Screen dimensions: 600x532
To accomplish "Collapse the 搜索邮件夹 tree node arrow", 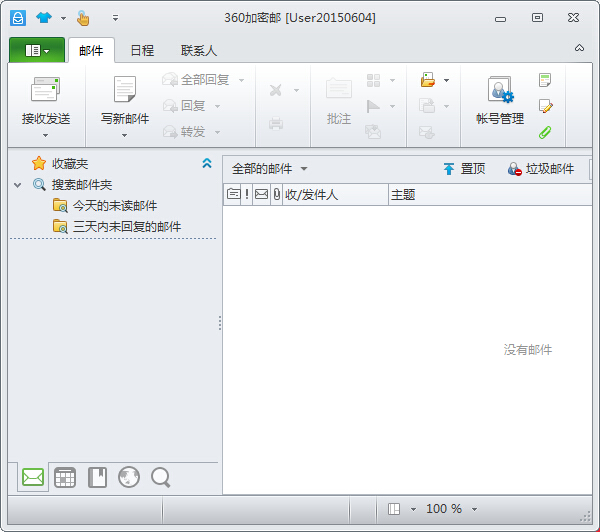I will [17, 185].
